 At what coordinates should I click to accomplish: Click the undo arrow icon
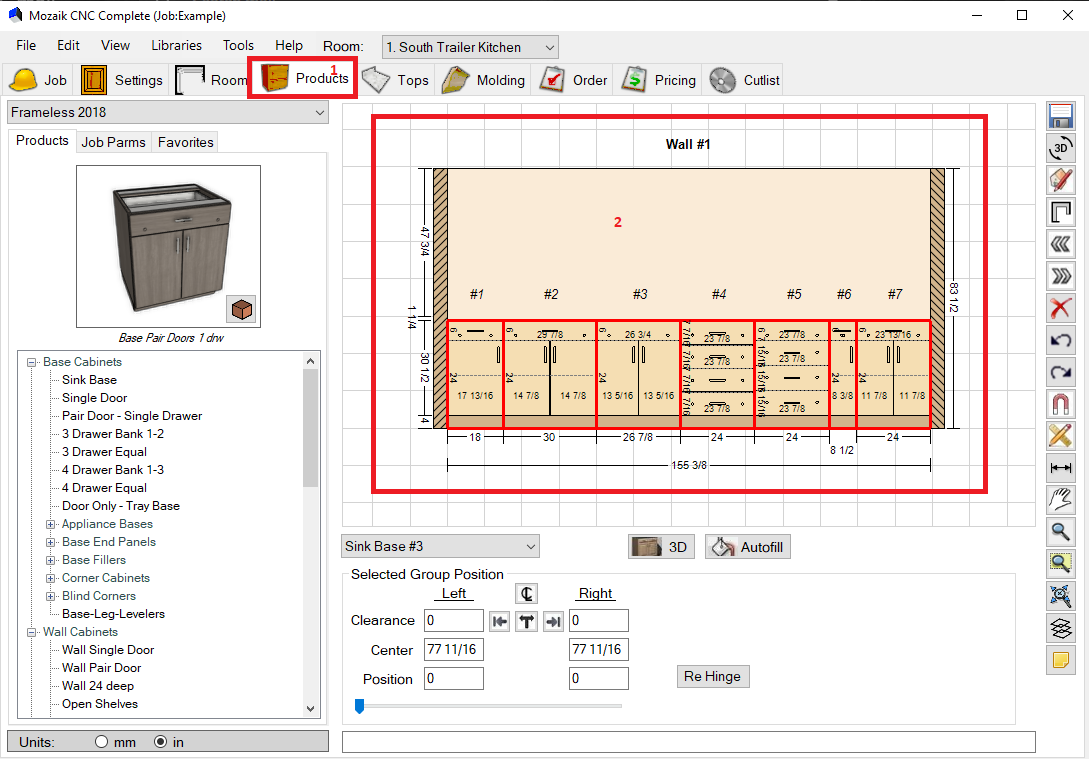coord(1061,340)
